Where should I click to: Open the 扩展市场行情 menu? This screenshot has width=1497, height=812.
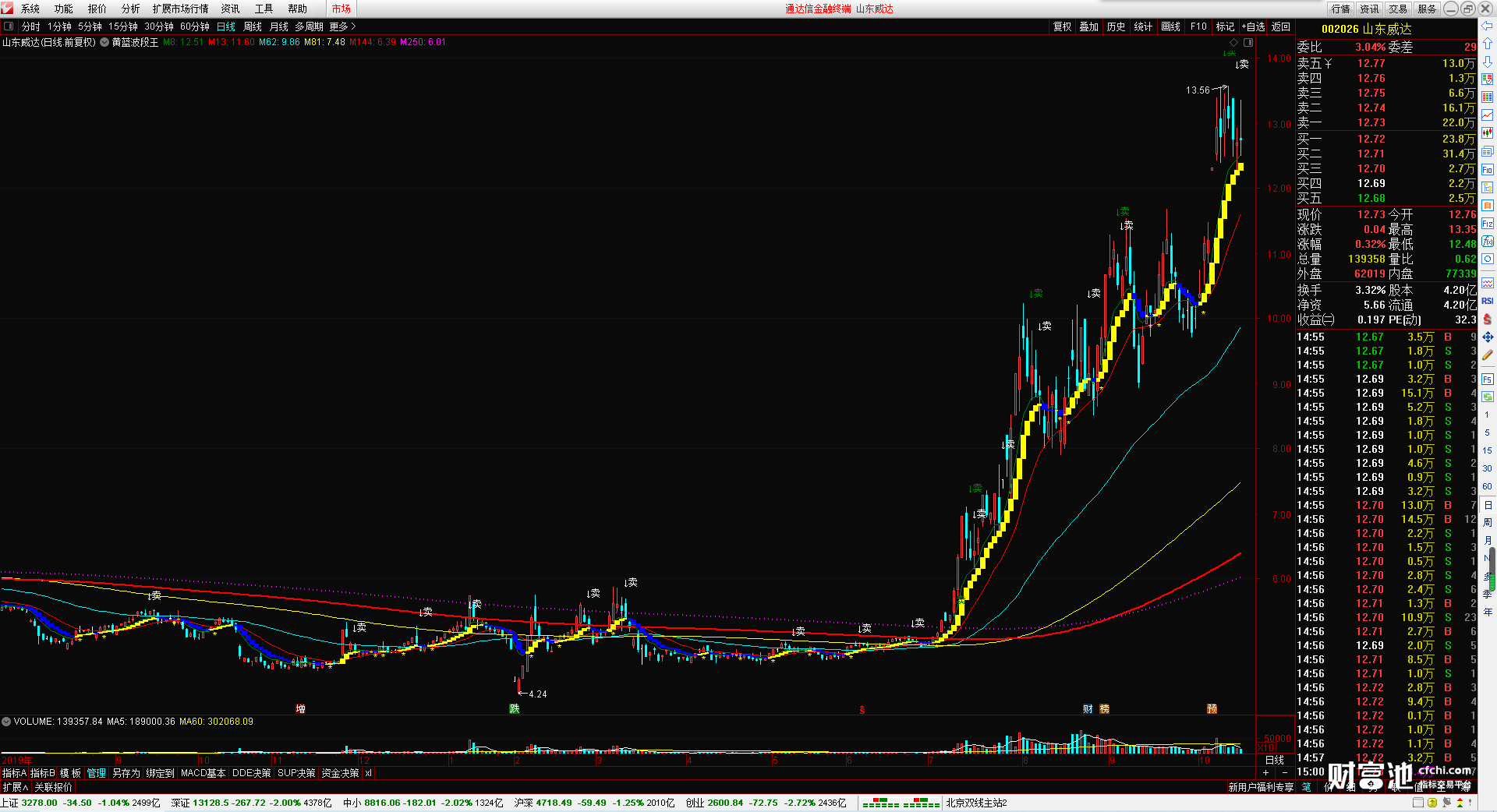tap(181, 9)
